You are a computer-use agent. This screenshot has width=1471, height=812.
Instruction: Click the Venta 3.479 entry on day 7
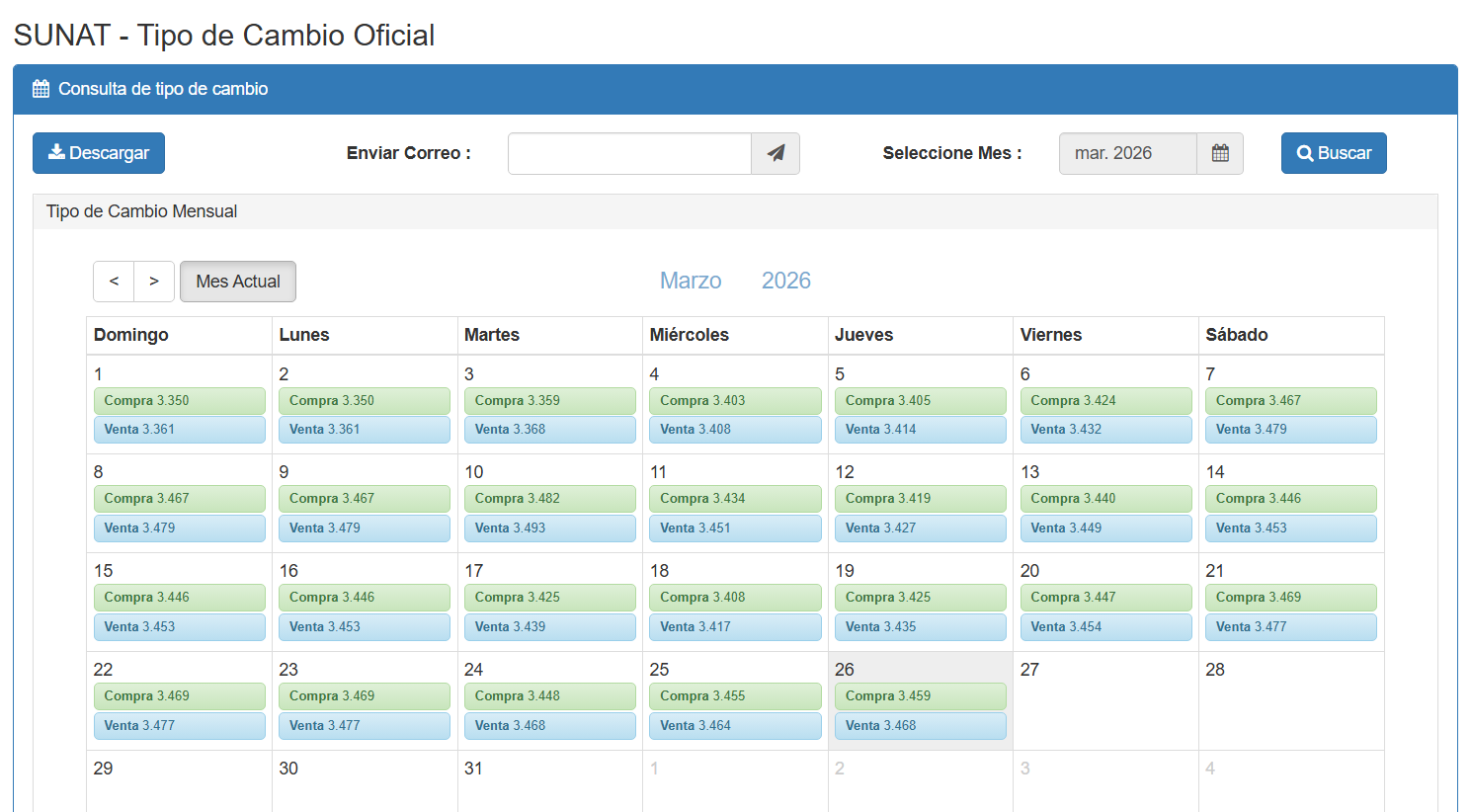coord(1290,430)
